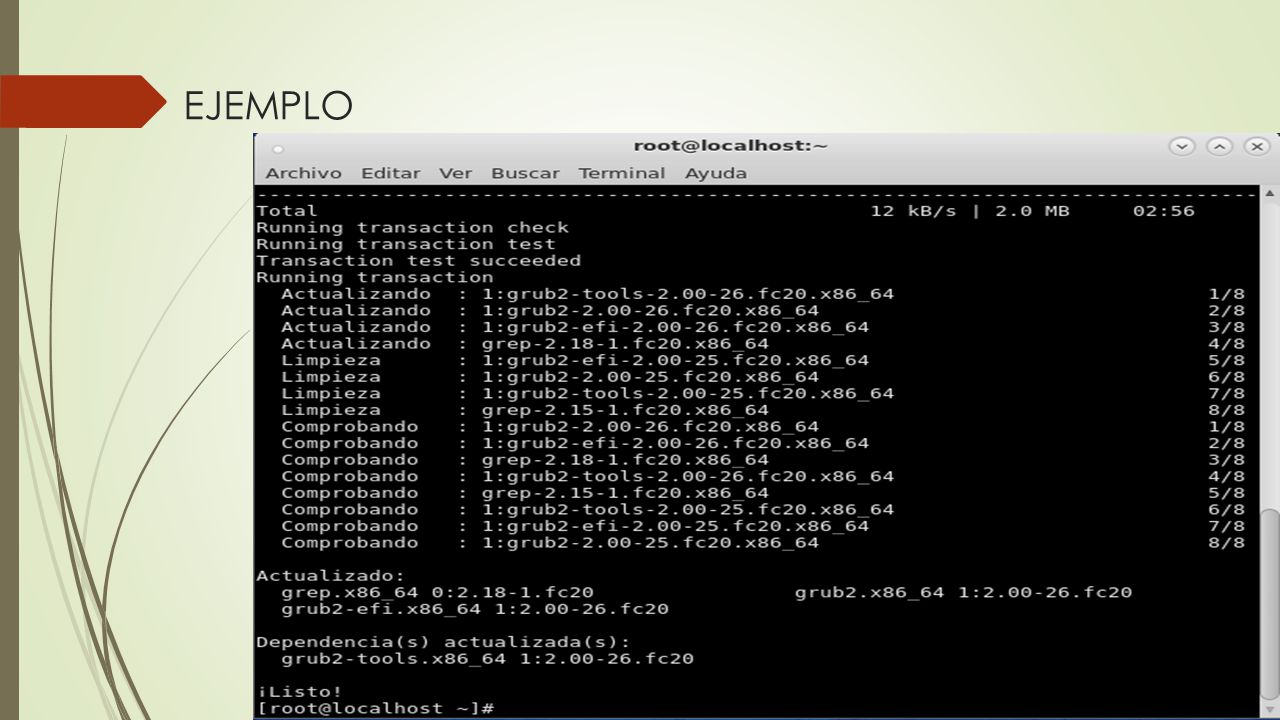Open the Buscar menu

[x=525, y=173]
